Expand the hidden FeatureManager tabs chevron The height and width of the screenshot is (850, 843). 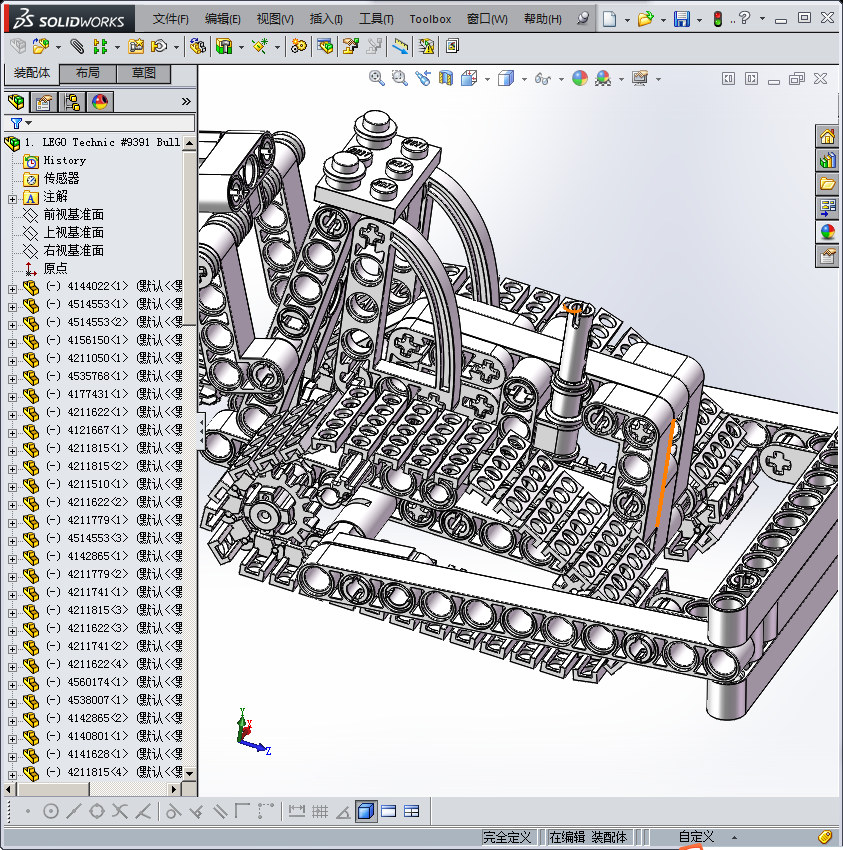click(186, 102)
